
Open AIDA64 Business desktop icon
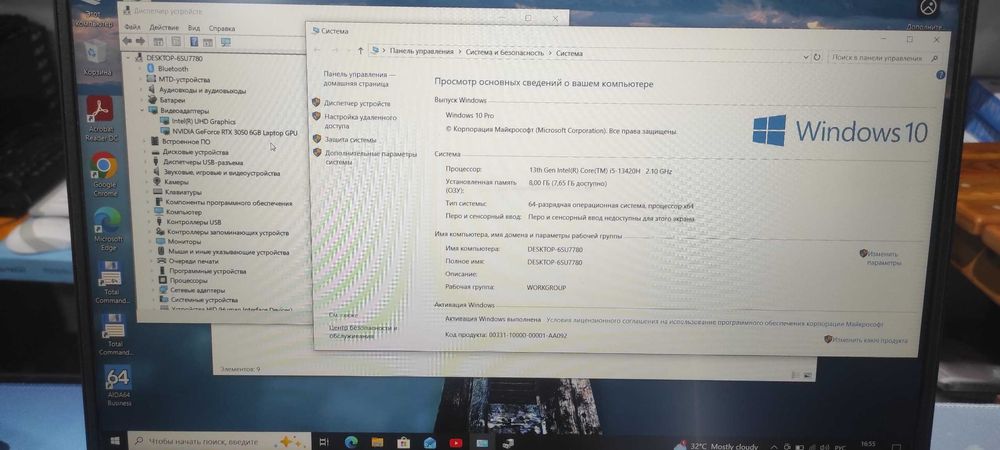click(119, 386)
